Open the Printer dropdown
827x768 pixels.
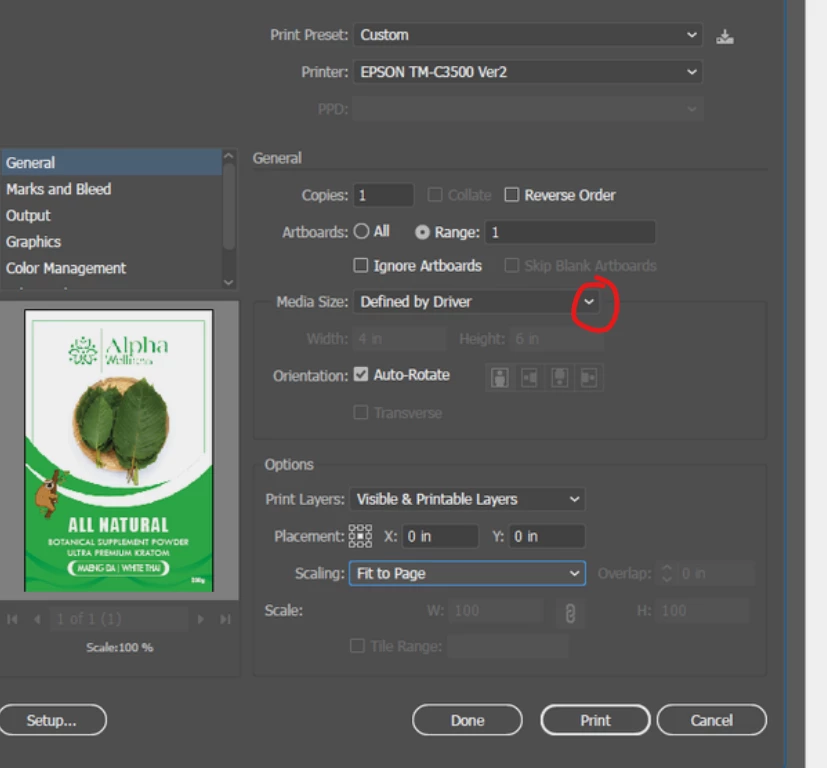pyautogui.click(x=527, y=72)
